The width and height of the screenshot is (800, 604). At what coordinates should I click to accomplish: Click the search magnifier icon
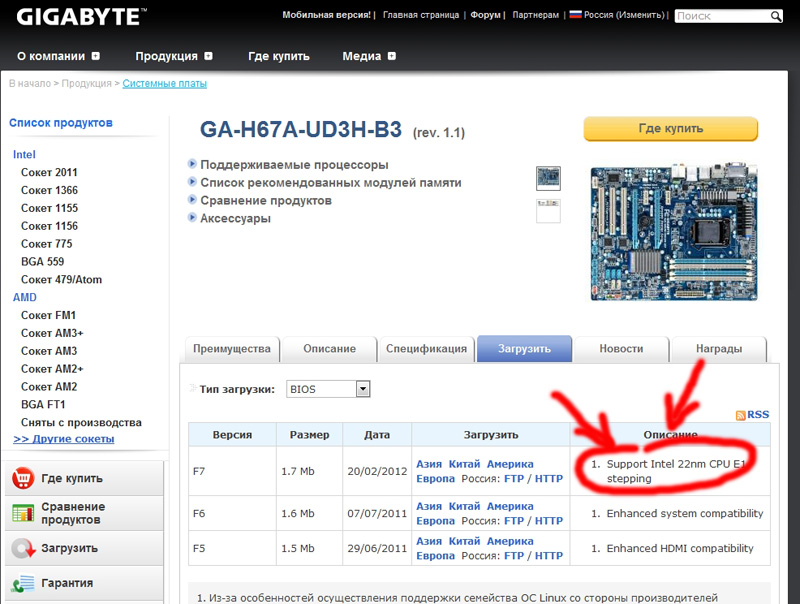tap(776, 16)
